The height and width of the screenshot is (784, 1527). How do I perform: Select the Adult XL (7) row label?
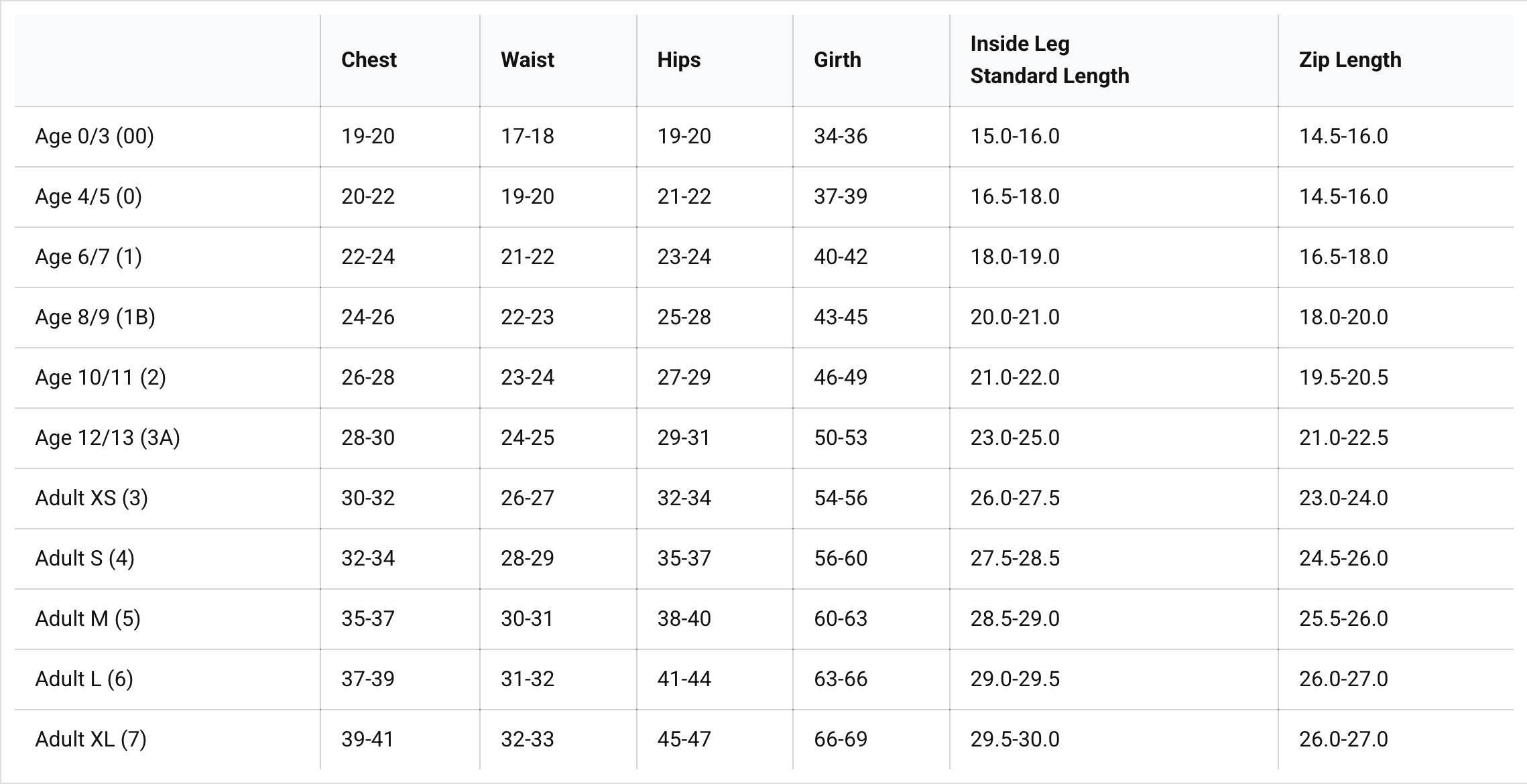point(90,740)
